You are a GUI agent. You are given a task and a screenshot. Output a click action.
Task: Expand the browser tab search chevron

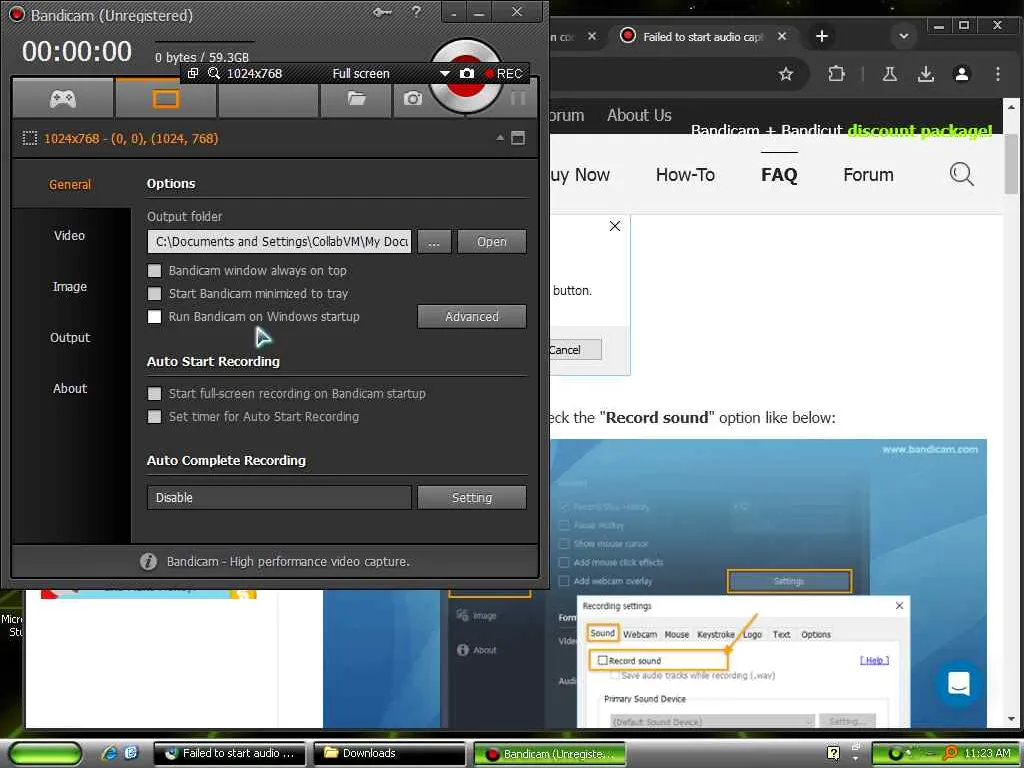click(x=904, y=36)
